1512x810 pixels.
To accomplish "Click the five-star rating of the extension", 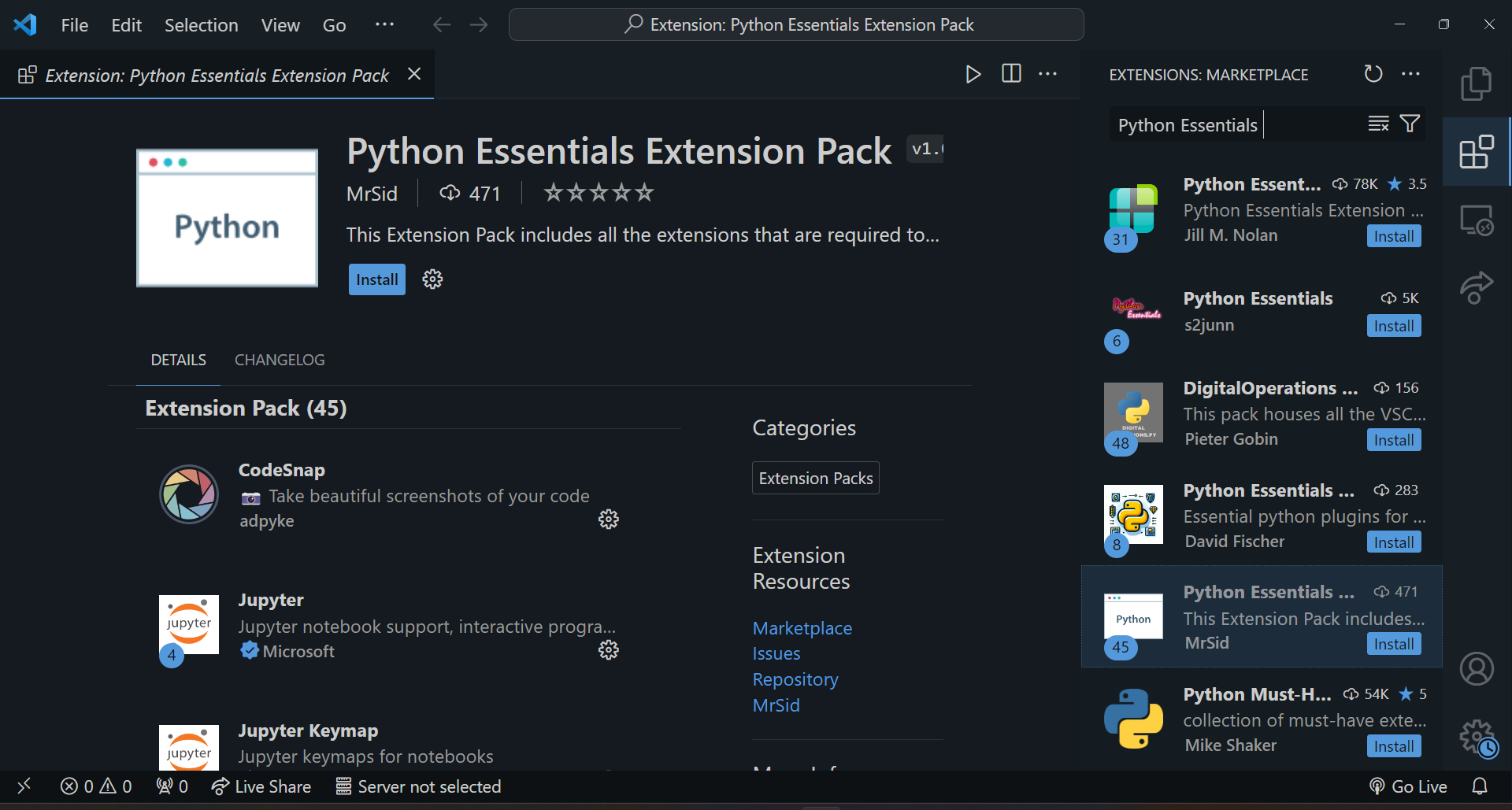I will click(x=598, y=193).
